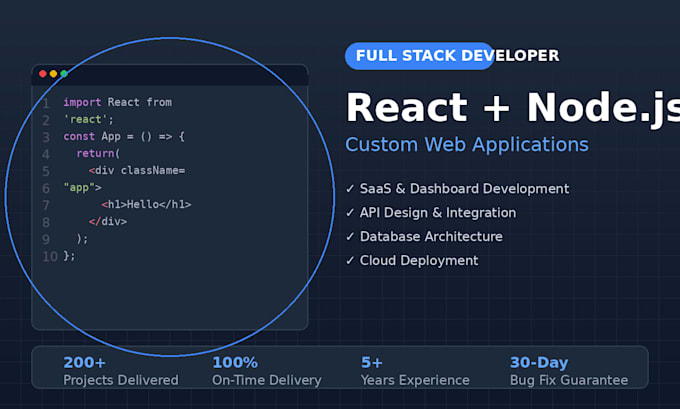This screenshot has height=409, width=680.
Task: Click the red close dot on code window
Action: point(42,74)
